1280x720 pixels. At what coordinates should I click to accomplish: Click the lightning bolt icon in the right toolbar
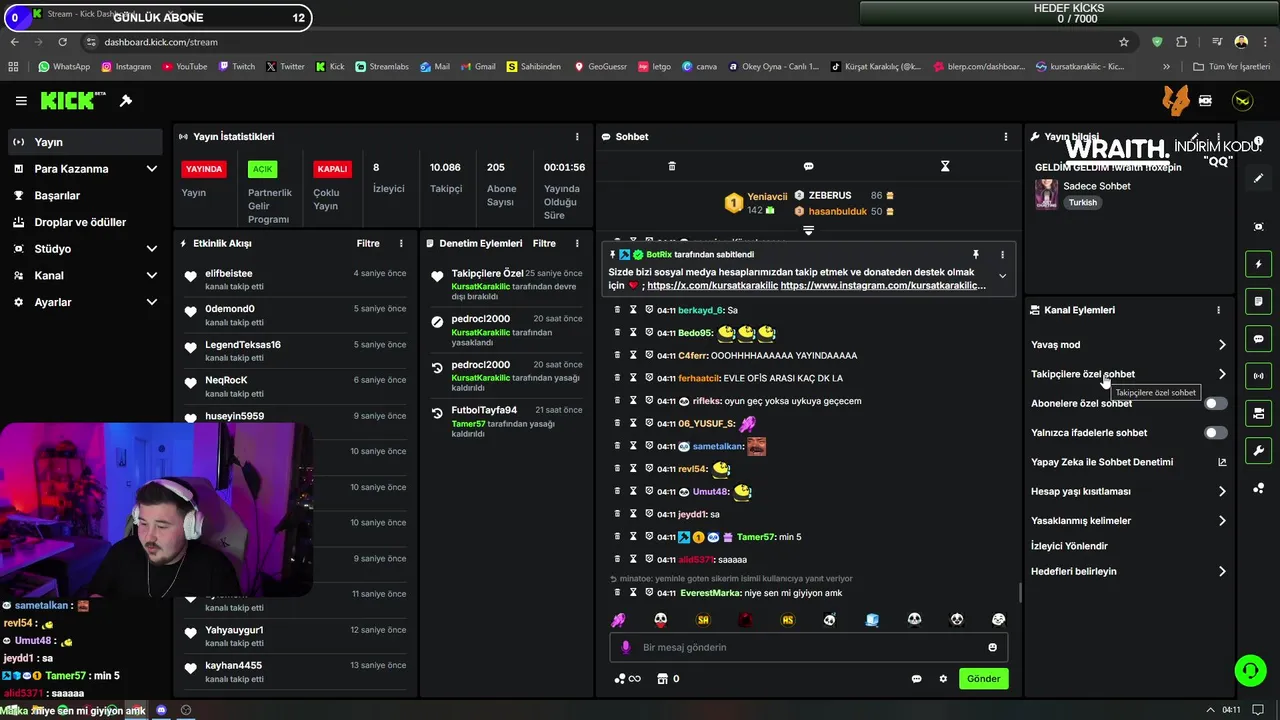pos(1259,264)
